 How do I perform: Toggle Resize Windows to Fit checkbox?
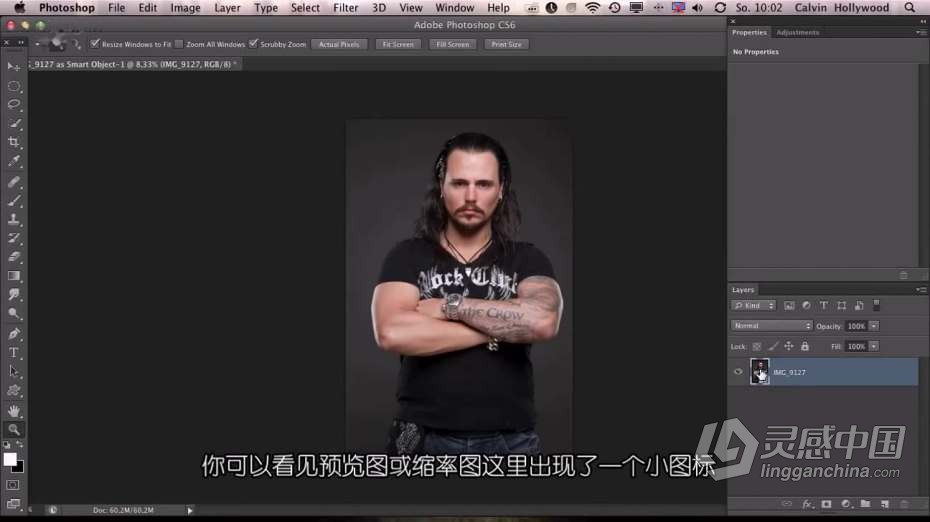point(95,43)
